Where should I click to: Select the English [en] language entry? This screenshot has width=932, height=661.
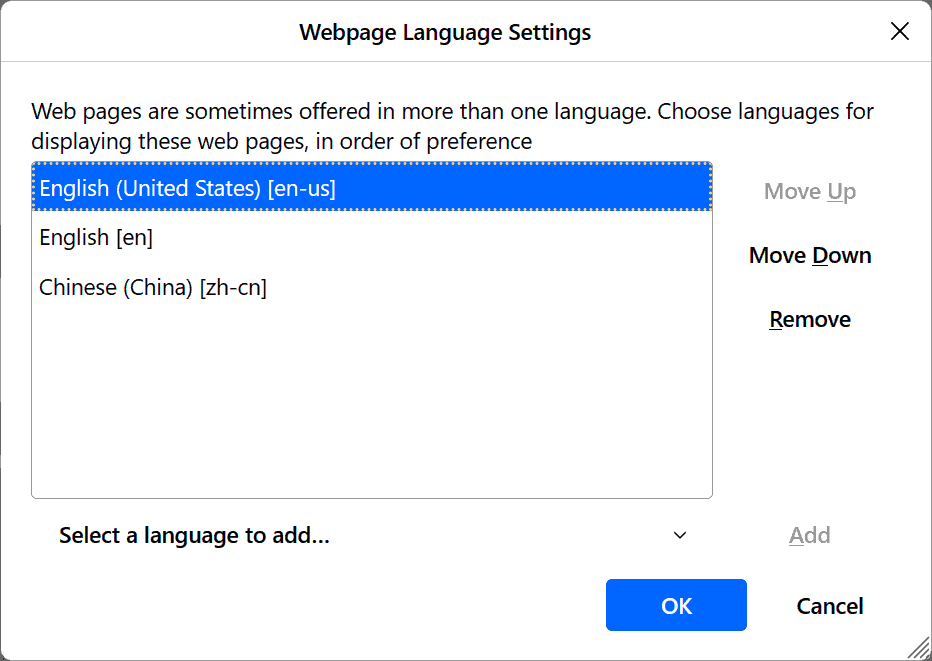coord(96,238)
